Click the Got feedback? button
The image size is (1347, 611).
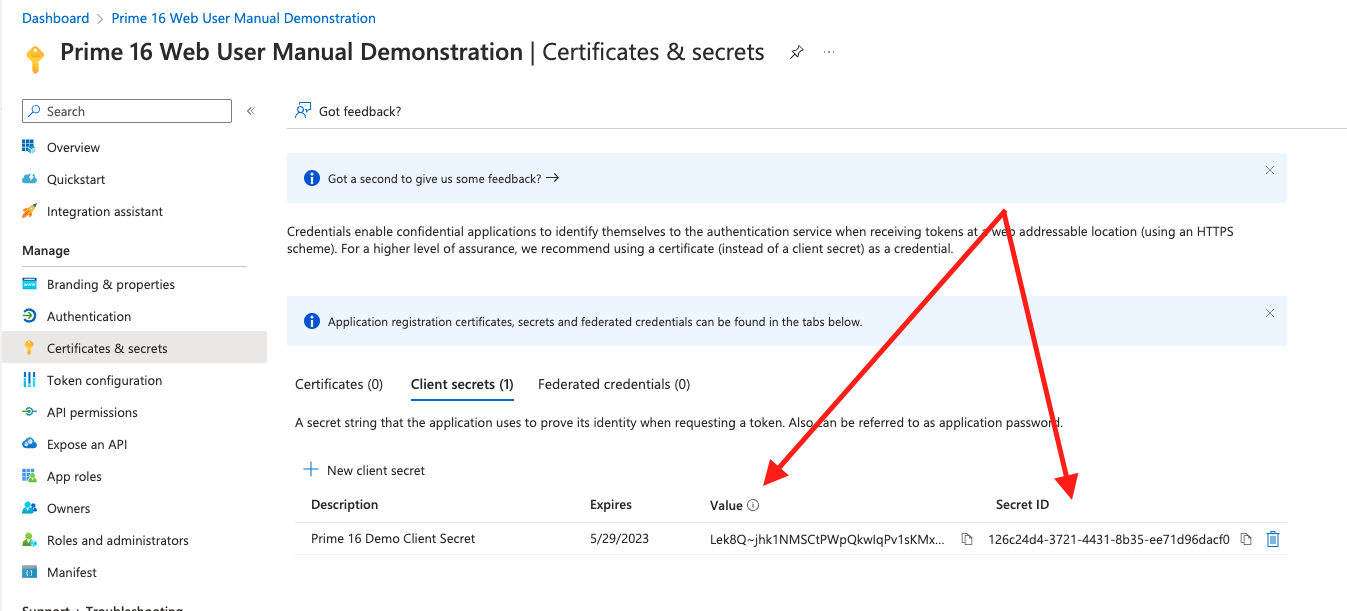coord(348,111)
